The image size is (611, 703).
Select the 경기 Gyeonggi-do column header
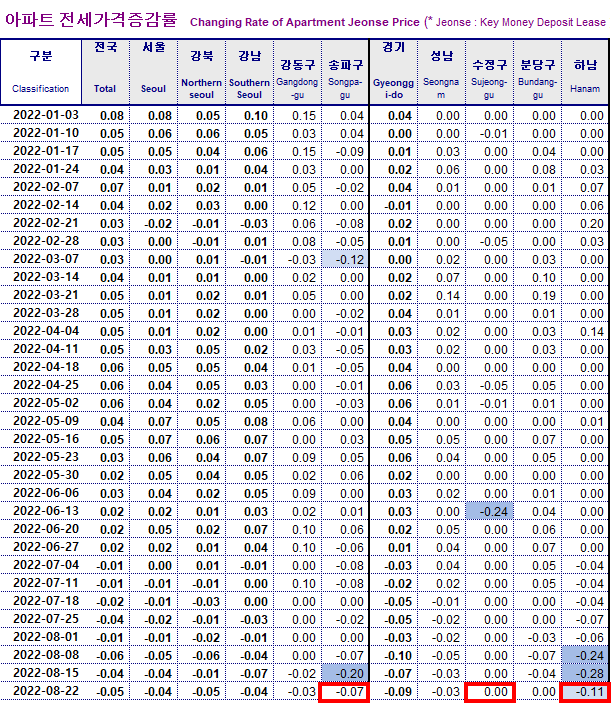[x=394, y=72]
